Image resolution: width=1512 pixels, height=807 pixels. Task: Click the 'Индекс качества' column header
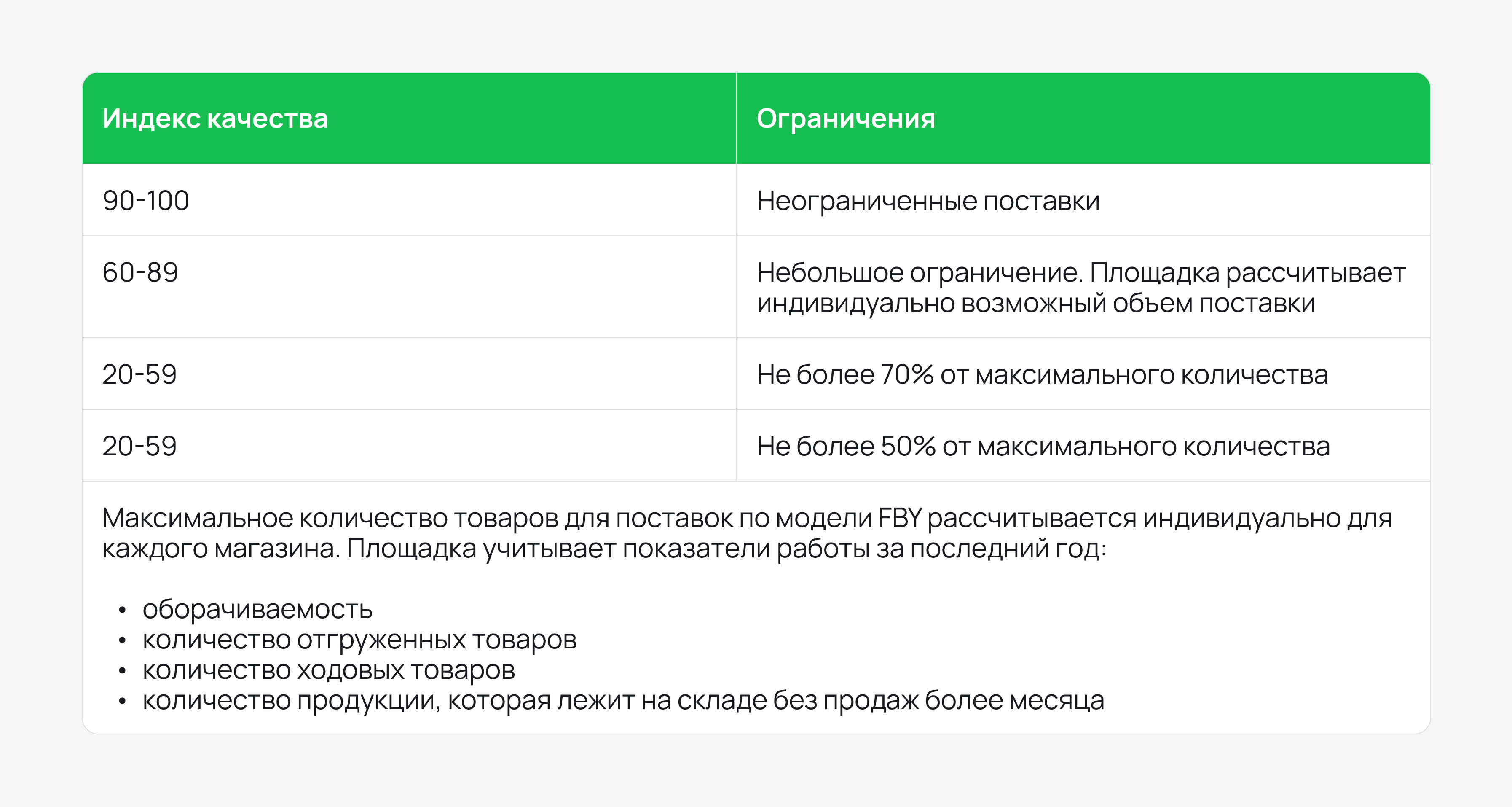(x=215, y=118)
